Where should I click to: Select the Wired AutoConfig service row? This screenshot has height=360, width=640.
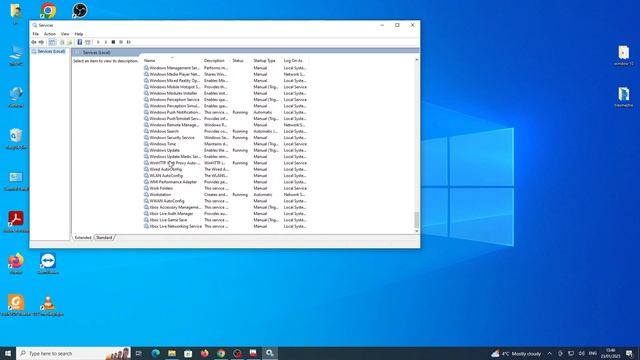click(225, 169)
